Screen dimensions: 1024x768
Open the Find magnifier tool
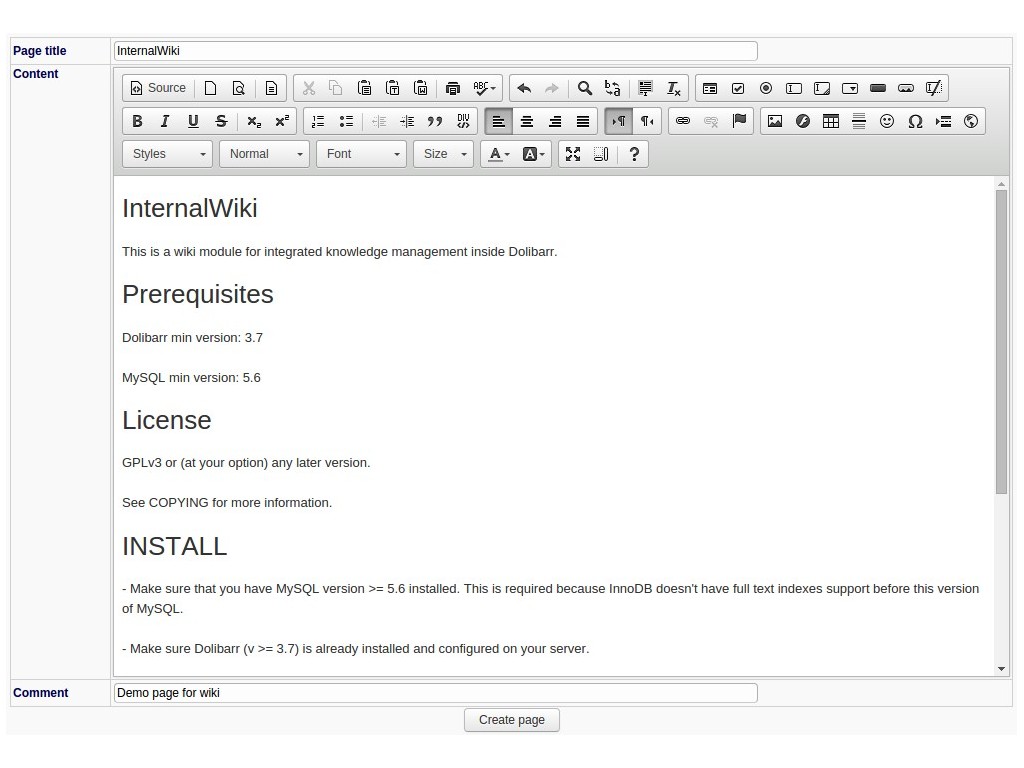pyautogui.click(x=584, y=88)
